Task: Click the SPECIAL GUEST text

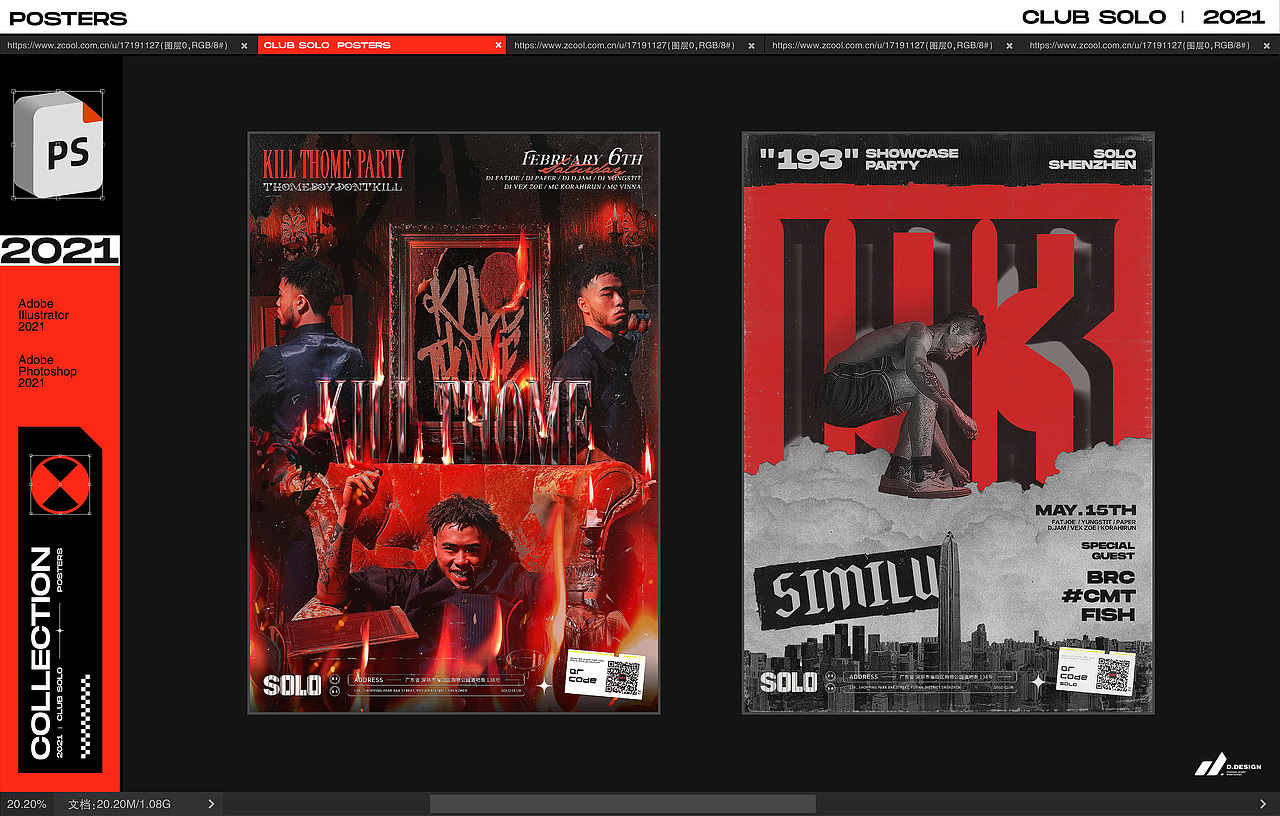Action: (1108, 550)
